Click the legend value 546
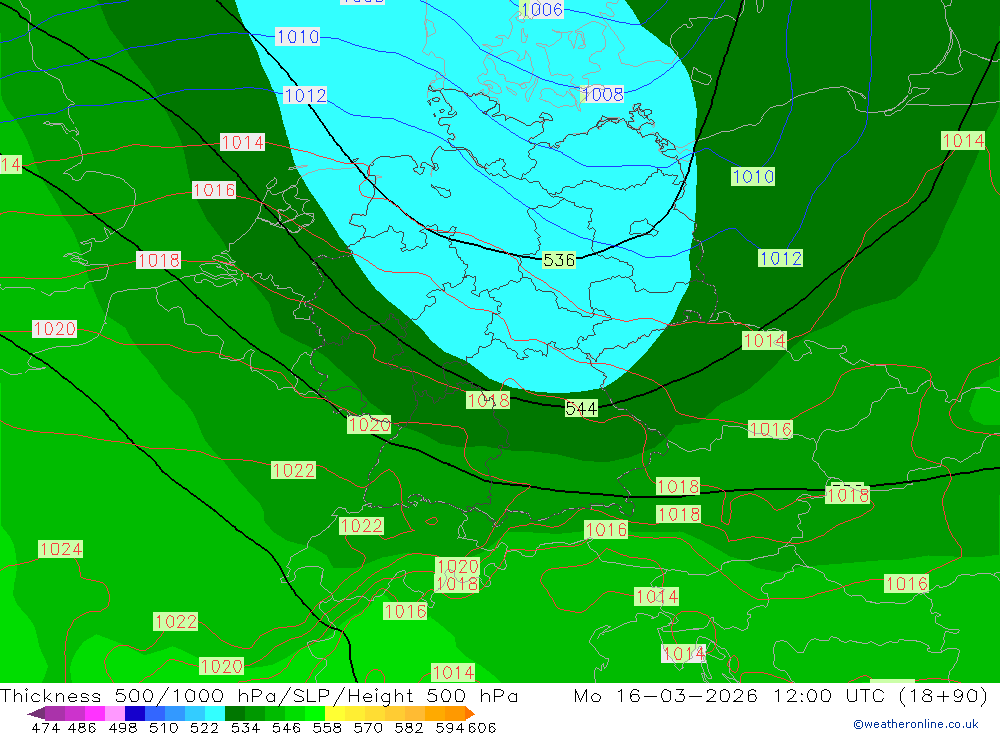The image size is (1000, 733). (286, 727)
